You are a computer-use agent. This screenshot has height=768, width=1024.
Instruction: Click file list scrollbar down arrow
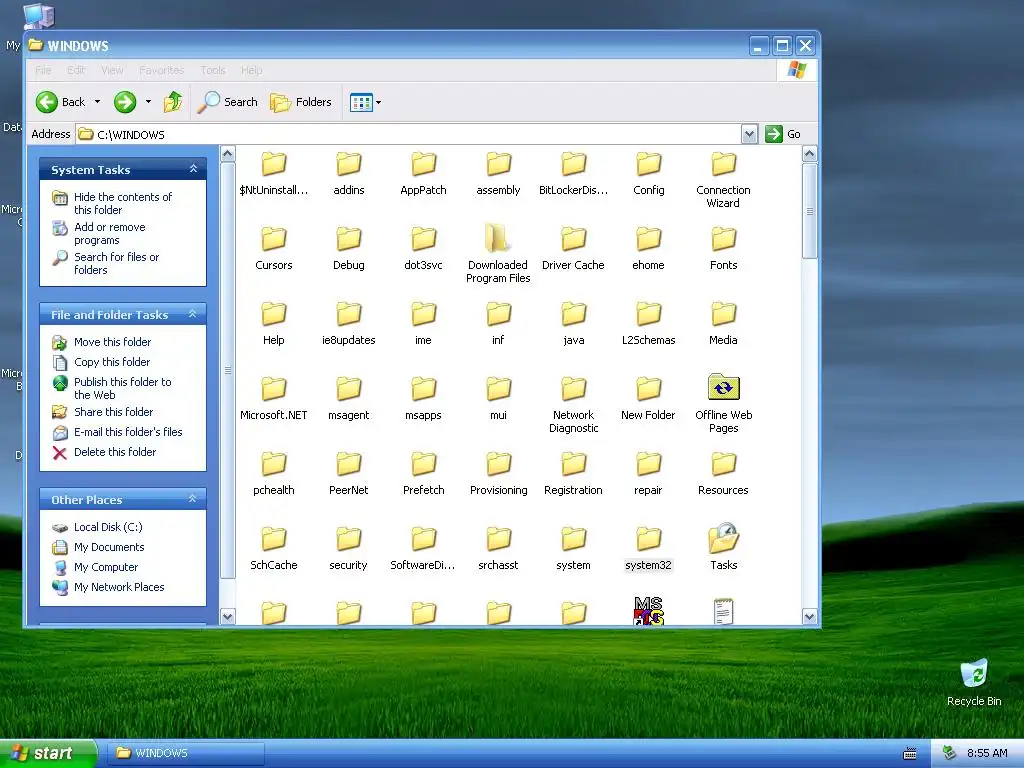809,616
